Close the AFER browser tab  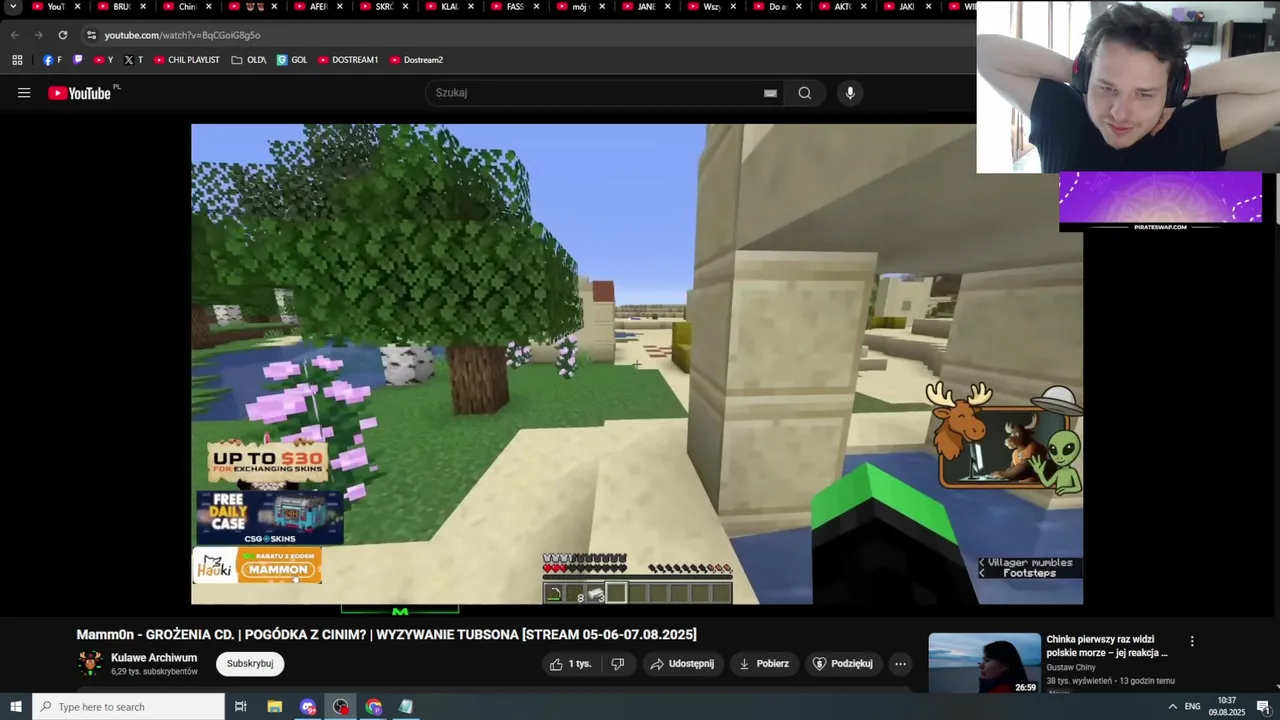[x=340, y=7]
